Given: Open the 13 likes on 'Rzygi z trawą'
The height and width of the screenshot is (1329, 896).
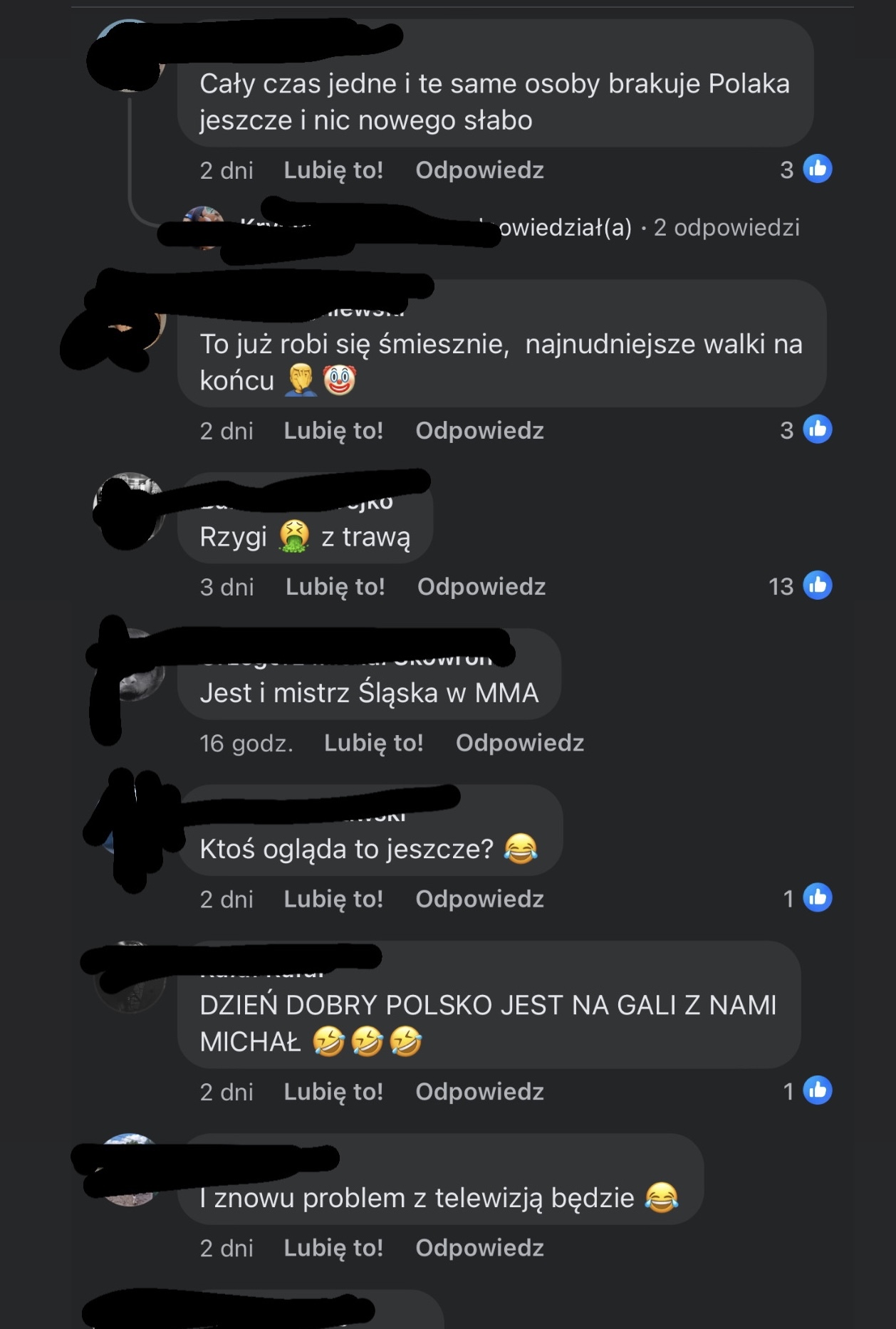Looking at the screenshot, I should [x=801, y=586].
